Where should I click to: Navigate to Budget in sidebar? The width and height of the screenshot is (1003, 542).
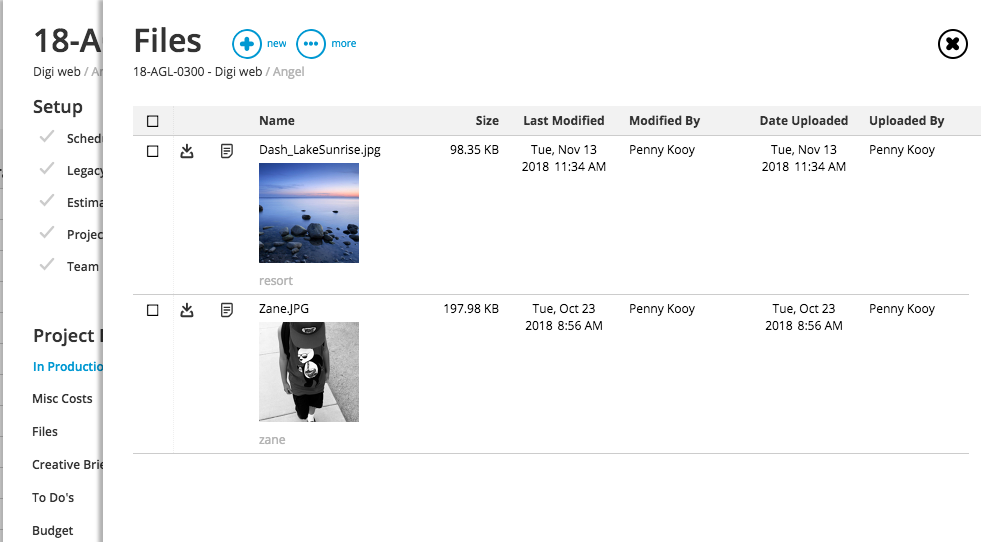pyautogui.click(x=53, y=531)
